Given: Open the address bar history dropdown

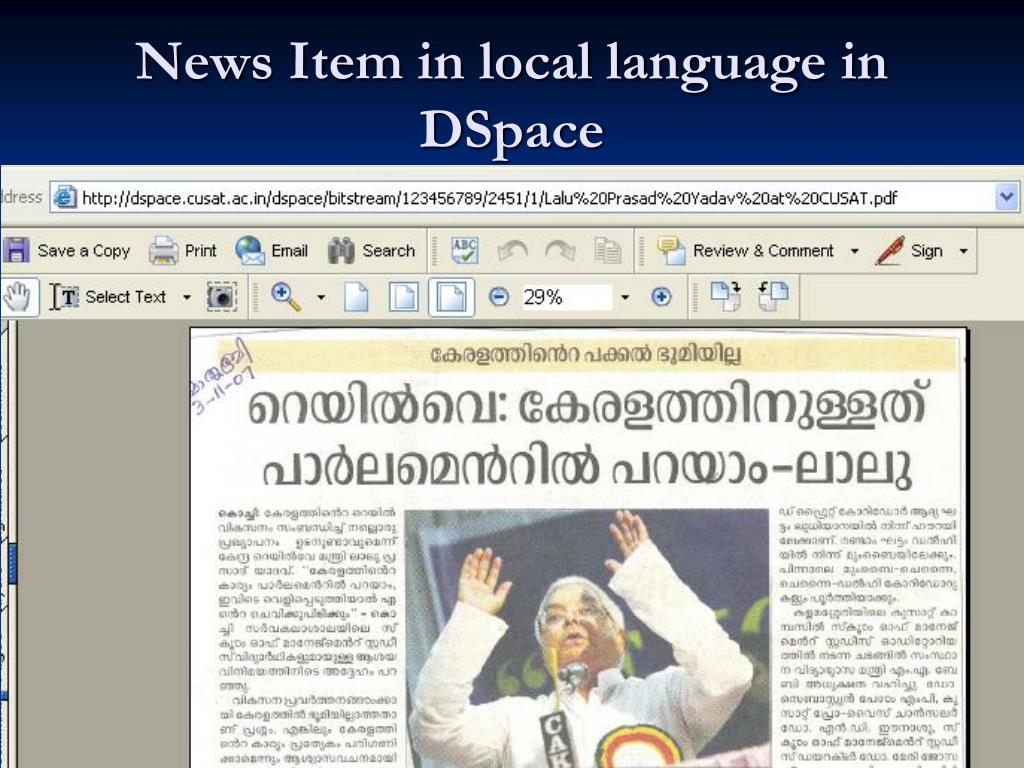Looking at the screenshot, I should [x=1006, y=197].
